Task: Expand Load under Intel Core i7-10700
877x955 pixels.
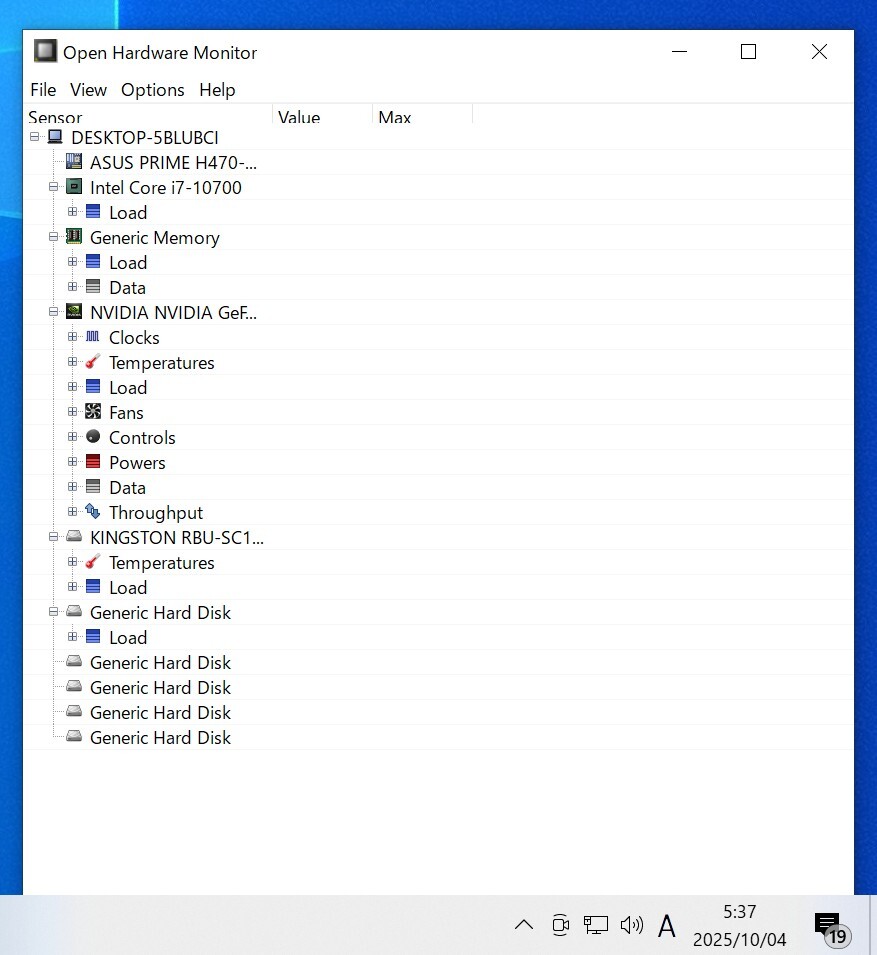Action: (72, 211)
